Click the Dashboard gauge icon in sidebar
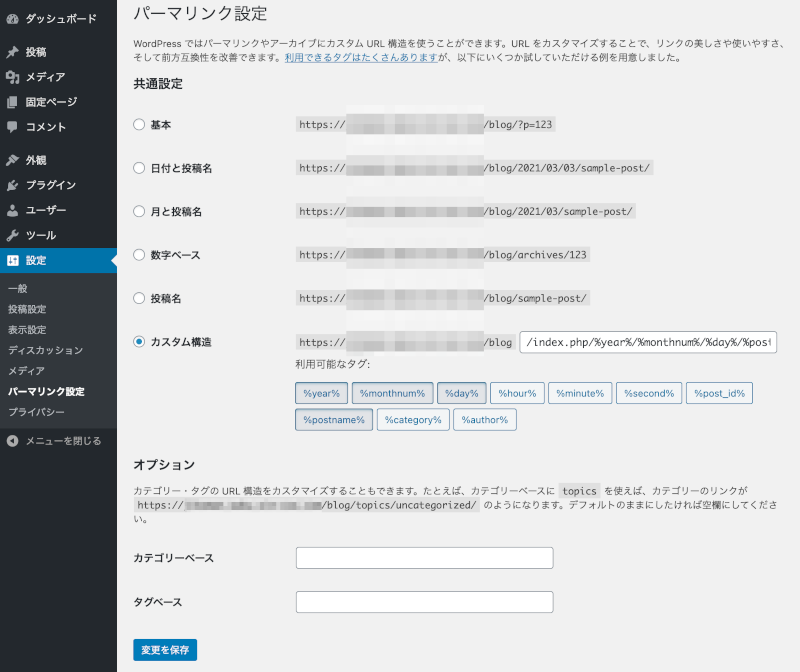This screenshot has height=672, width=800. click(x=12, y=18)
